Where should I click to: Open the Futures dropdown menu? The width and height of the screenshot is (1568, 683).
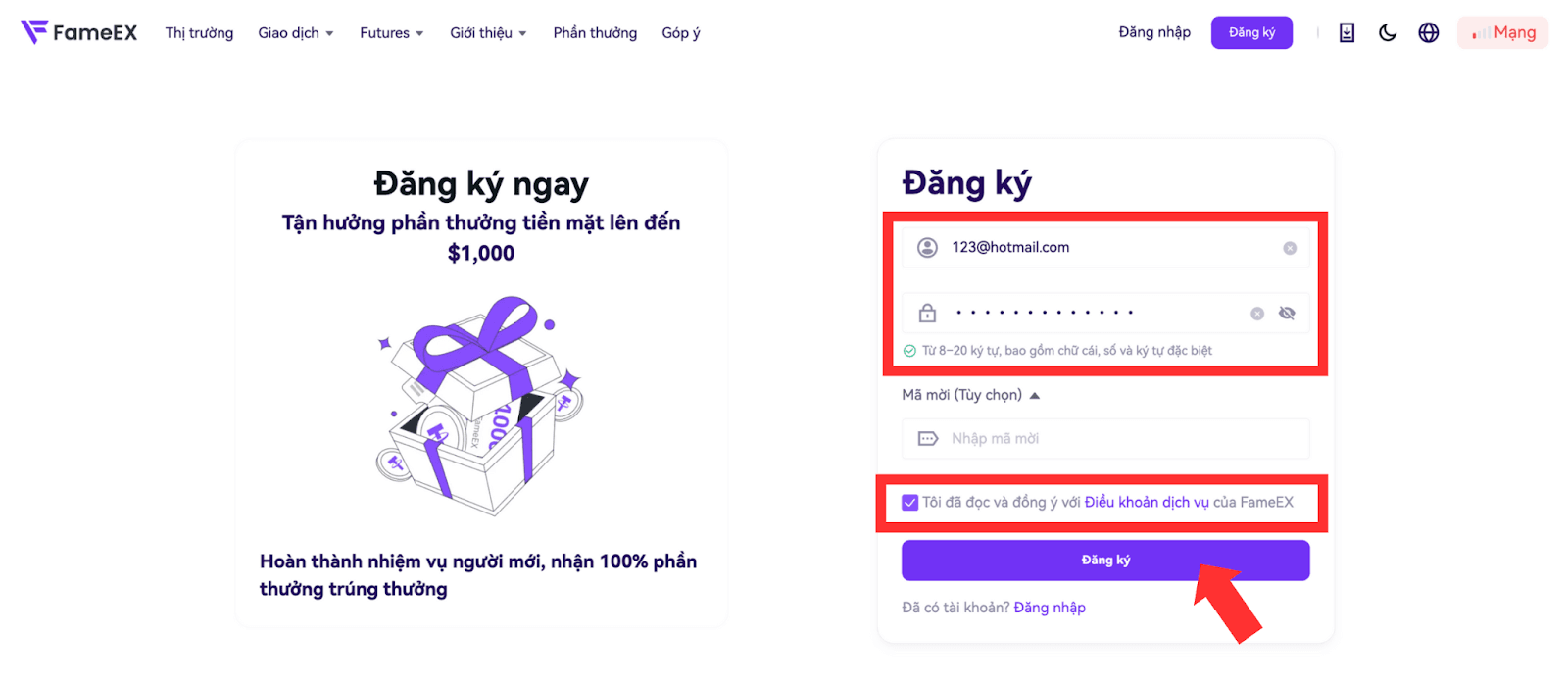392,33
